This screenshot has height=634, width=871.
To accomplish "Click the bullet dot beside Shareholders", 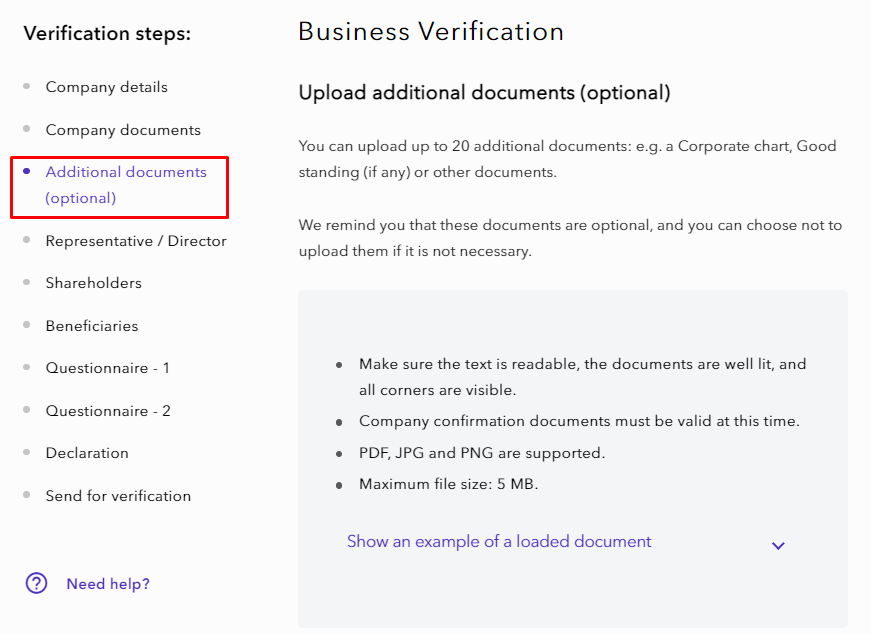I will 26,283.
